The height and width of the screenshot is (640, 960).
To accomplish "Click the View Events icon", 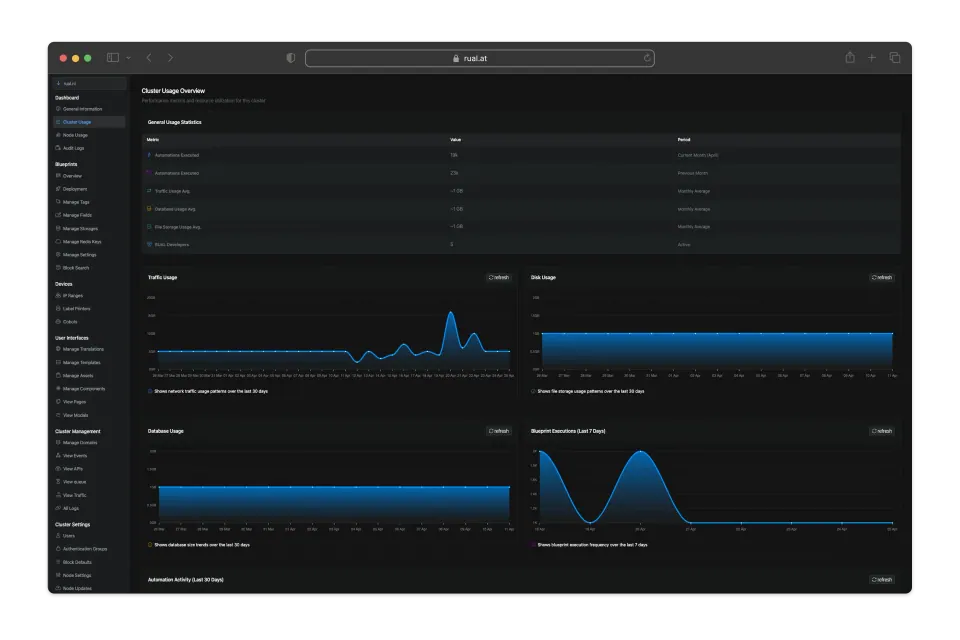I will click(x=58, y=456).
